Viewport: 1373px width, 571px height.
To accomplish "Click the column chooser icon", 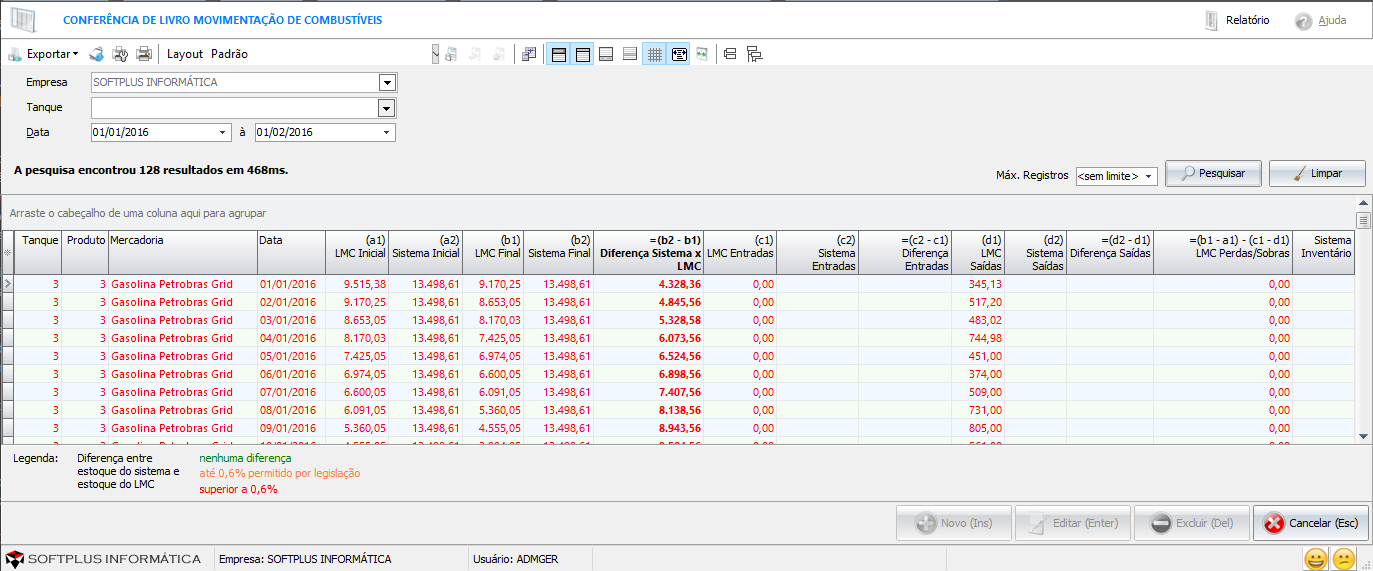I will click(529, 54).
